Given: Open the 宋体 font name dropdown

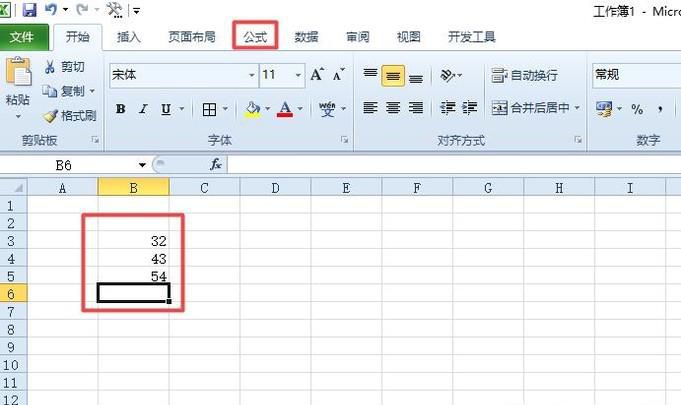Looking at the screenshot, I should coord(251,76).
